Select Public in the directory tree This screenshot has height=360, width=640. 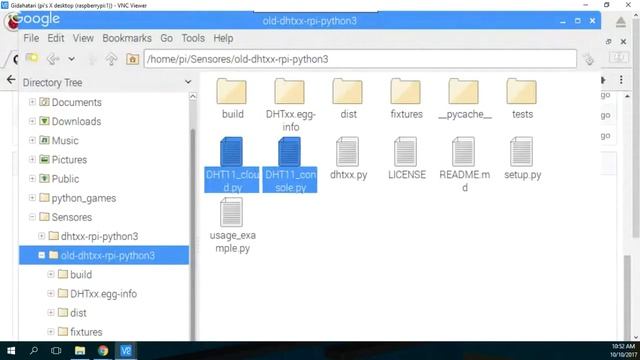click(65, 179)
